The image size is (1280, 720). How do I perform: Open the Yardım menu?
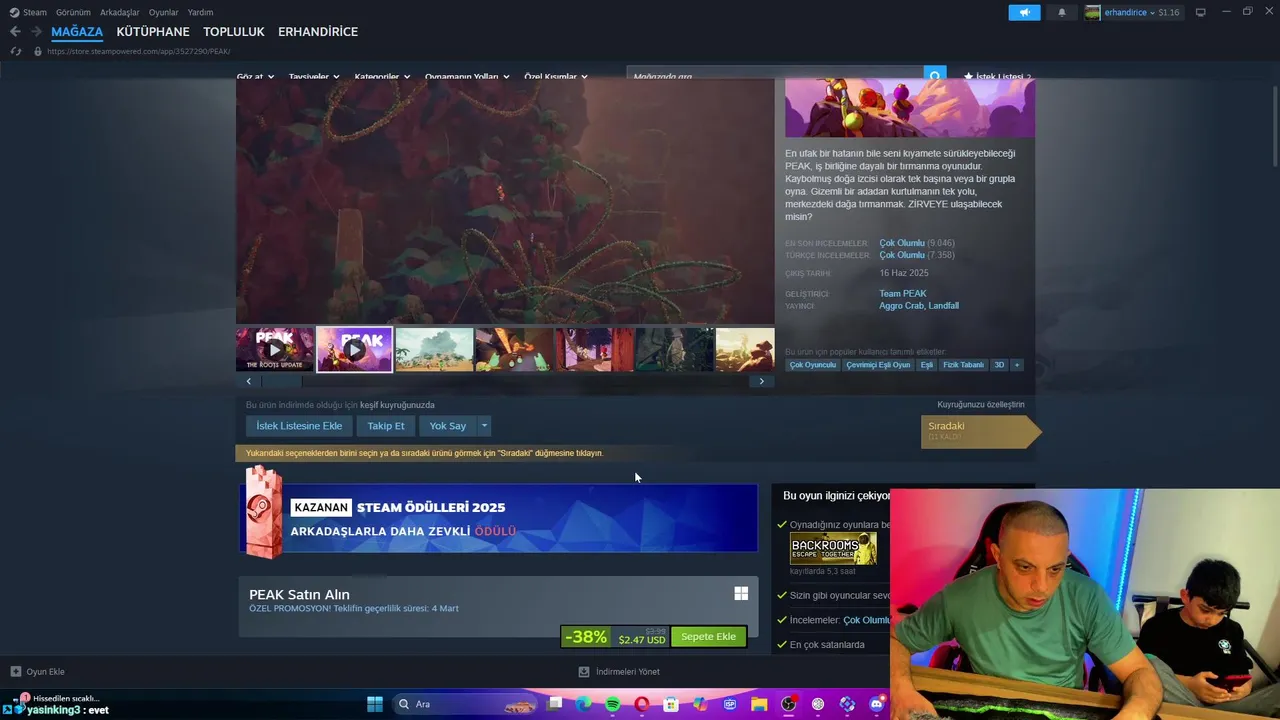(200, 12)
